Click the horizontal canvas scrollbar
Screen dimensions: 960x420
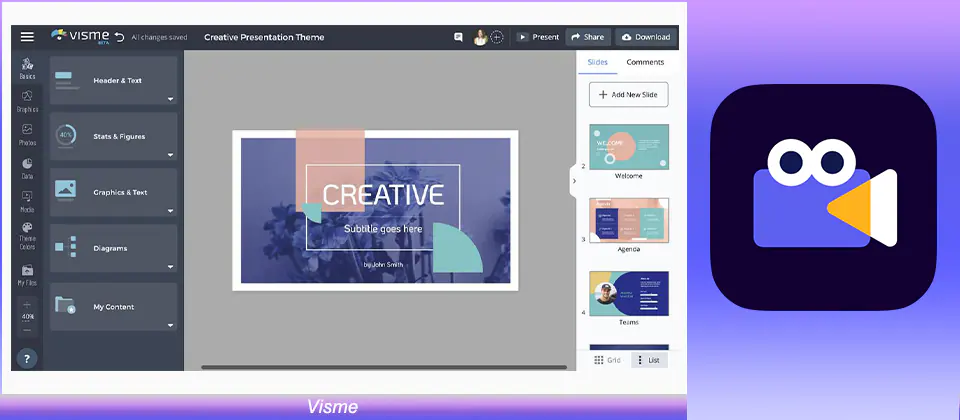pyautogui.click(x=384, y=367)
